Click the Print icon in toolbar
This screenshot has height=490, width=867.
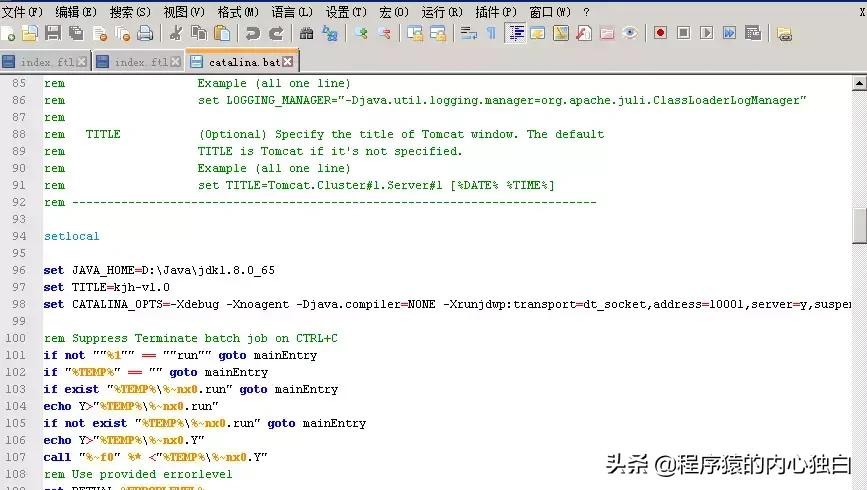click(145, 33)
